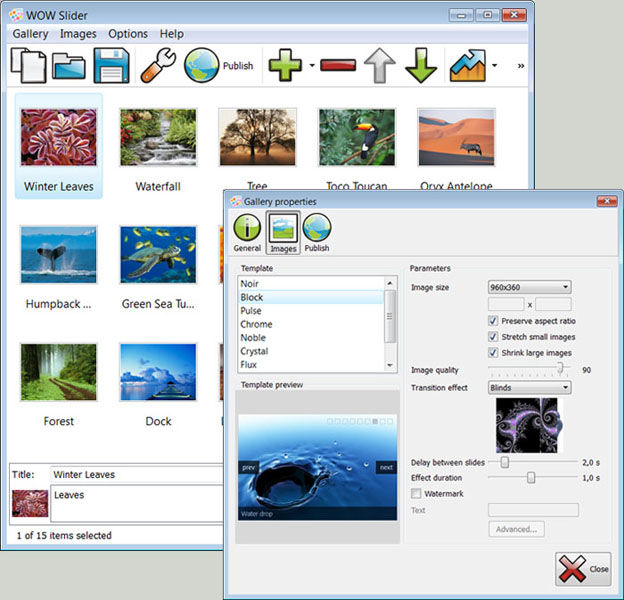624x600 pixels.
Task: Select the Toco Toucan thumbnail
Action: tap(357, 137)
